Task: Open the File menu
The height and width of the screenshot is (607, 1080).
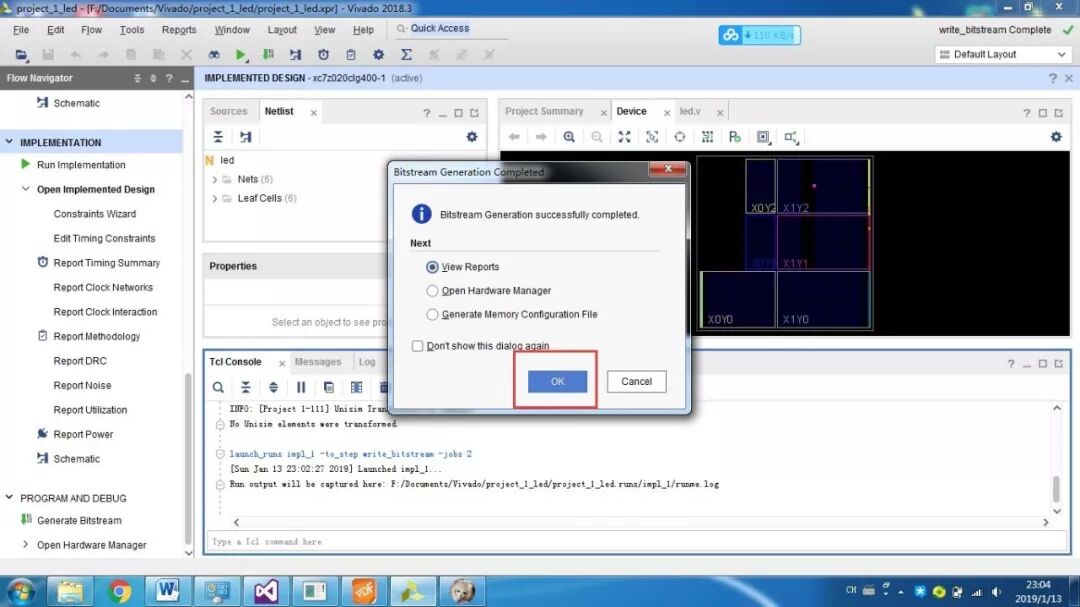Action: (x=21, y=30)
